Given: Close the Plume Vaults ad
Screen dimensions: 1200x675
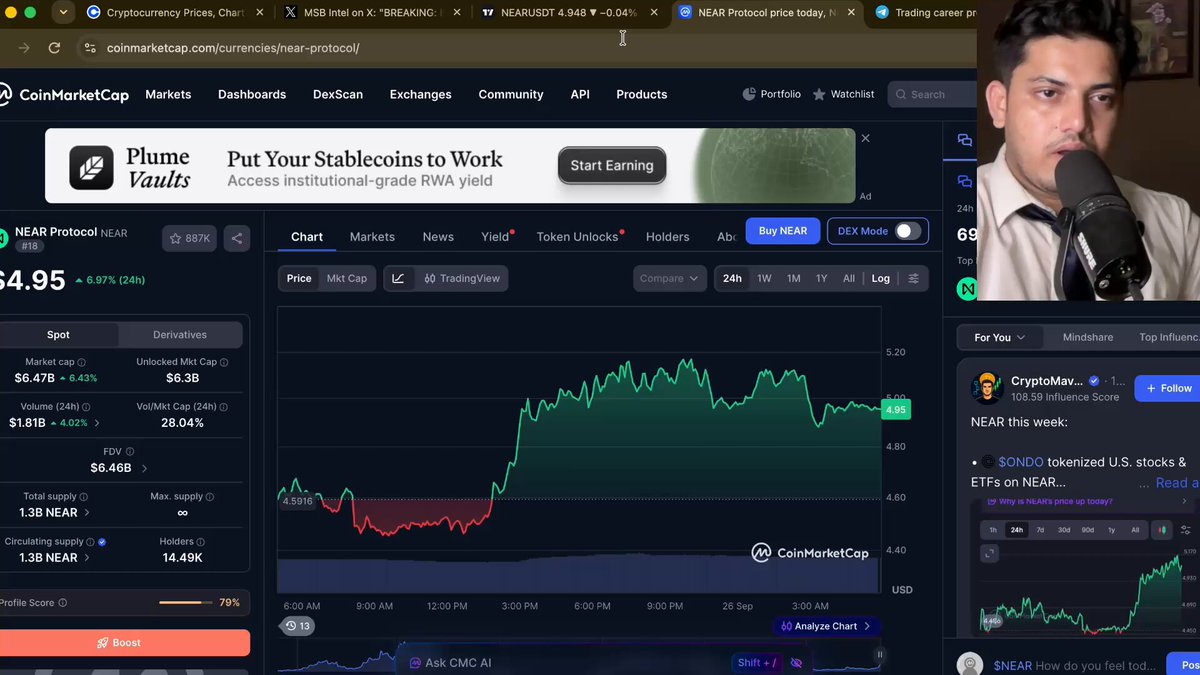Looking at the screenshot, I should [x=866, y=138].
